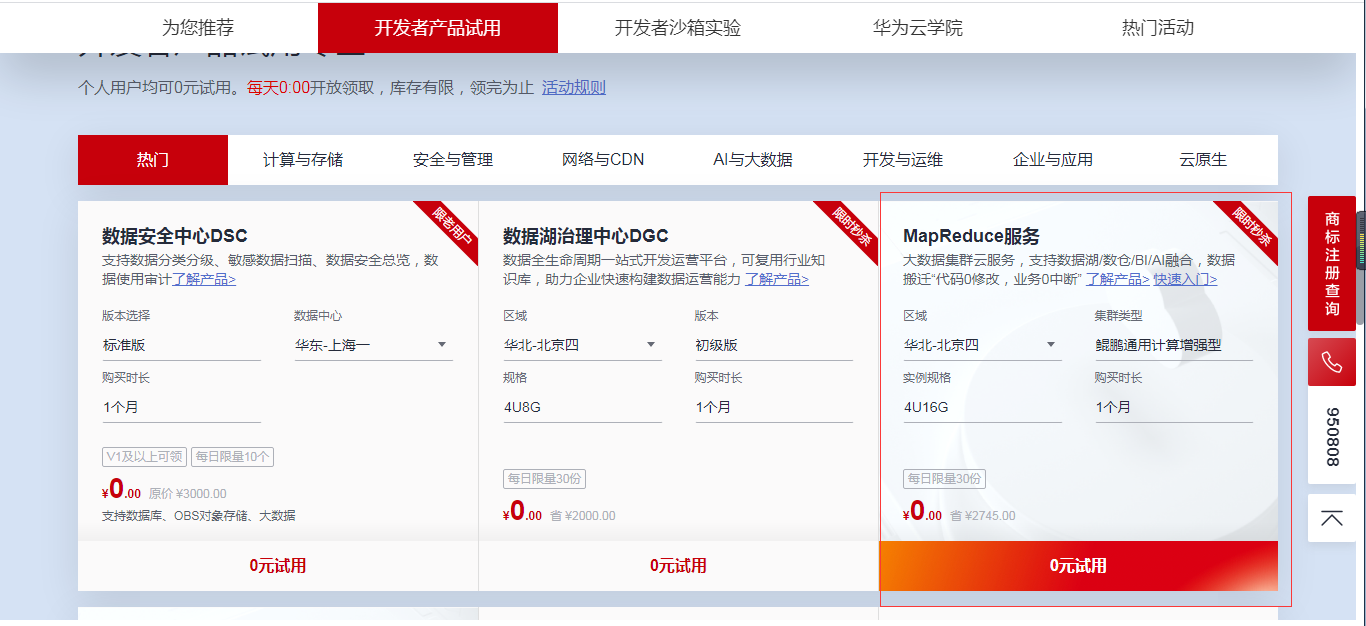This screenshot has height=626, width=1366.
Task: Click 0元试用 button for MapReduce服务
Action: point(1079,566)
